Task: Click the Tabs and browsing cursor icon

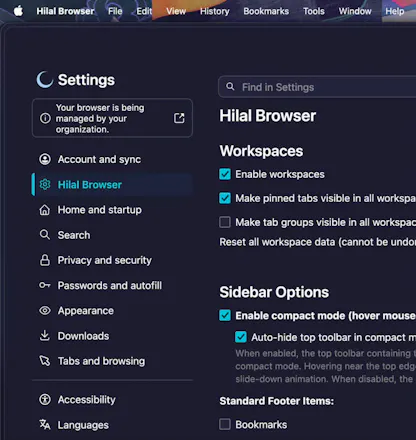Action: point(45,361)
